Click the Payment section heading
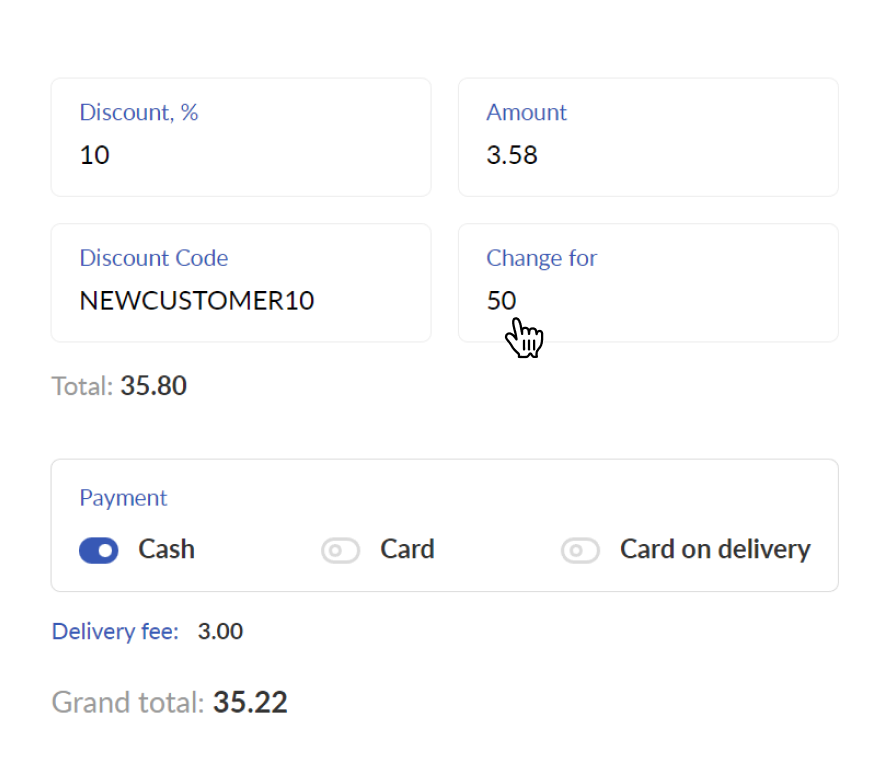This screenshot has height=770, width=881. [x=123, y=498]
